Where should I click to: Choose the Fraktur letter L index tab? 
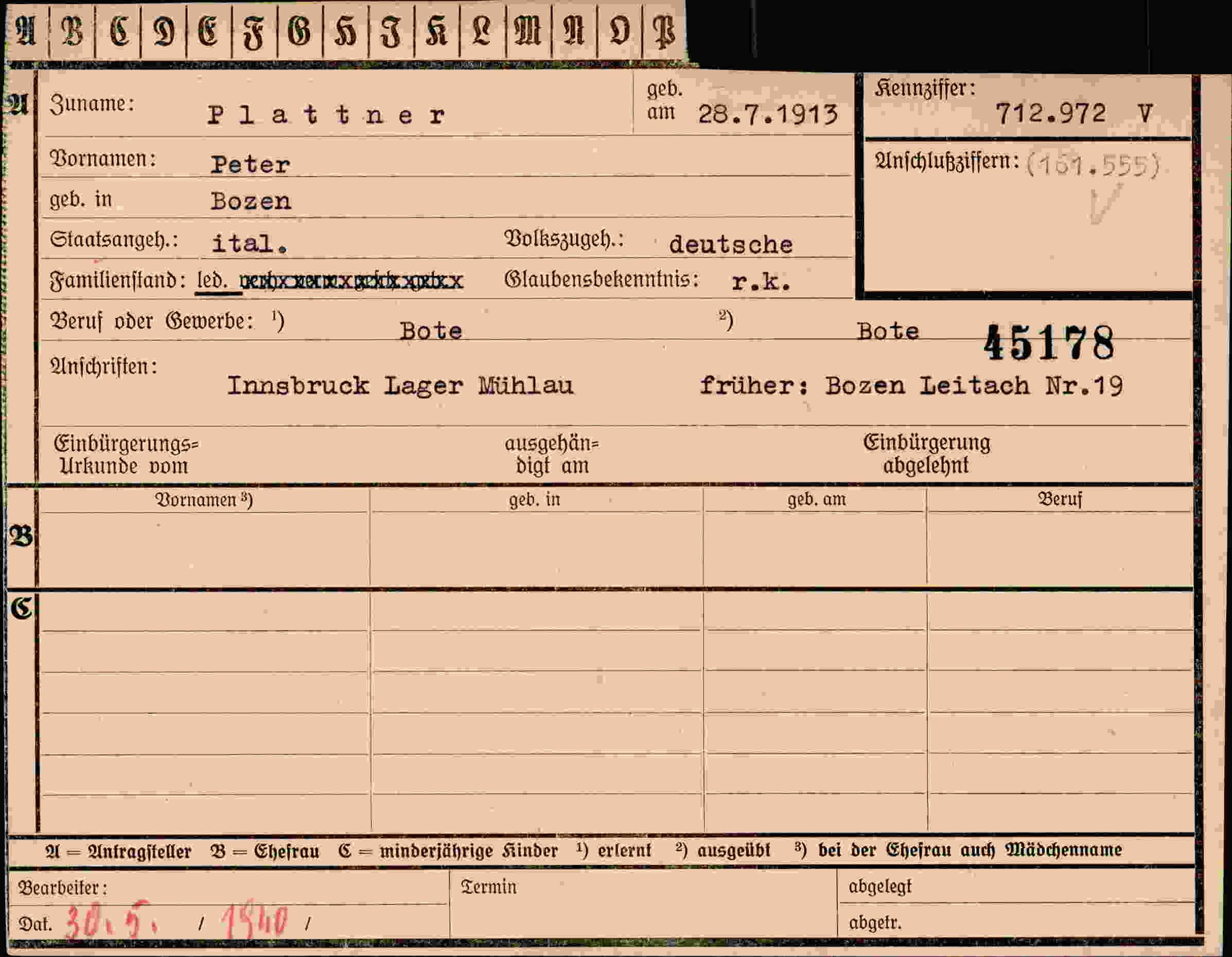[482, 30]
